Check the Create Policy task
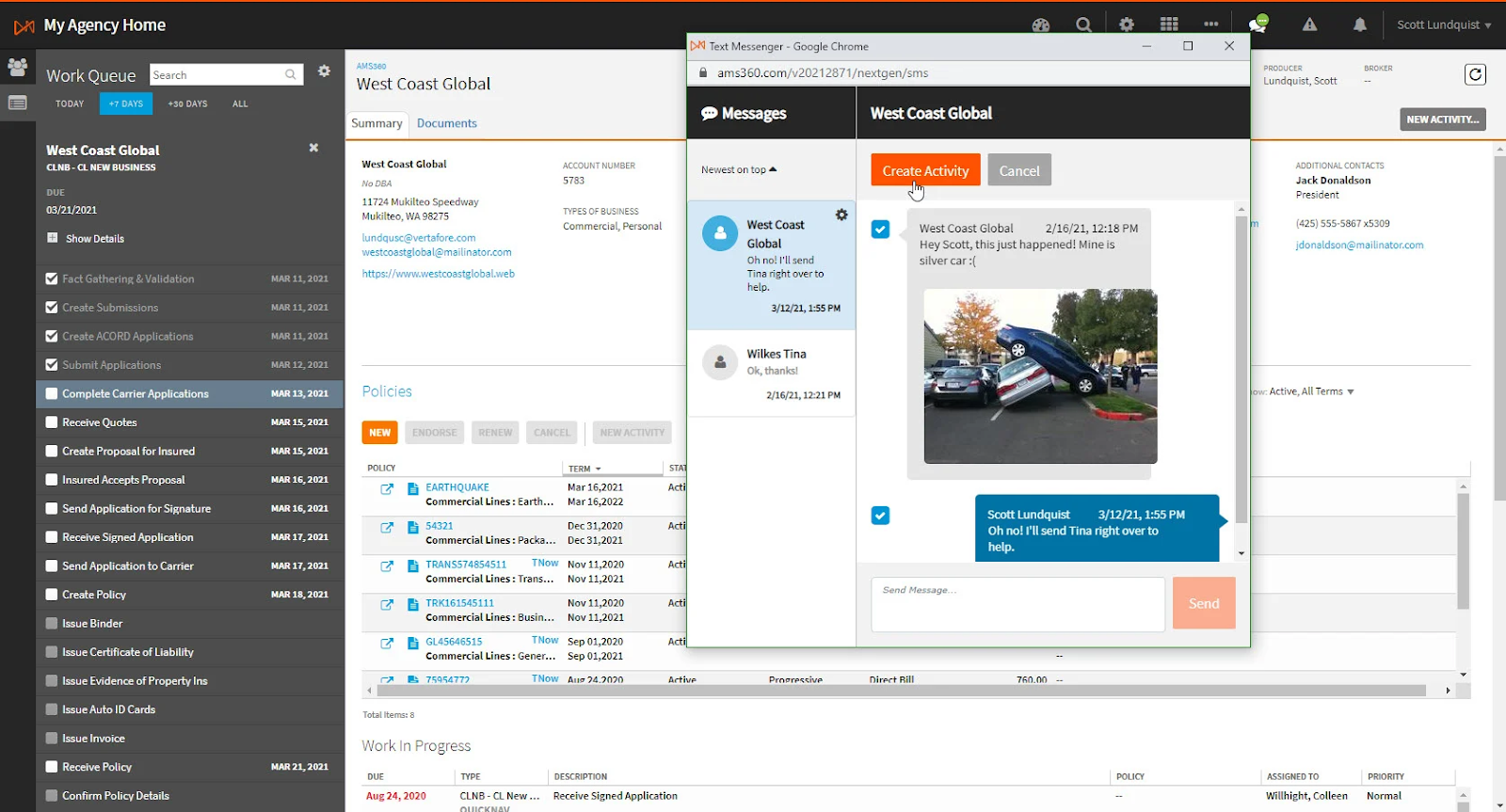 click(x=52, y=595)
